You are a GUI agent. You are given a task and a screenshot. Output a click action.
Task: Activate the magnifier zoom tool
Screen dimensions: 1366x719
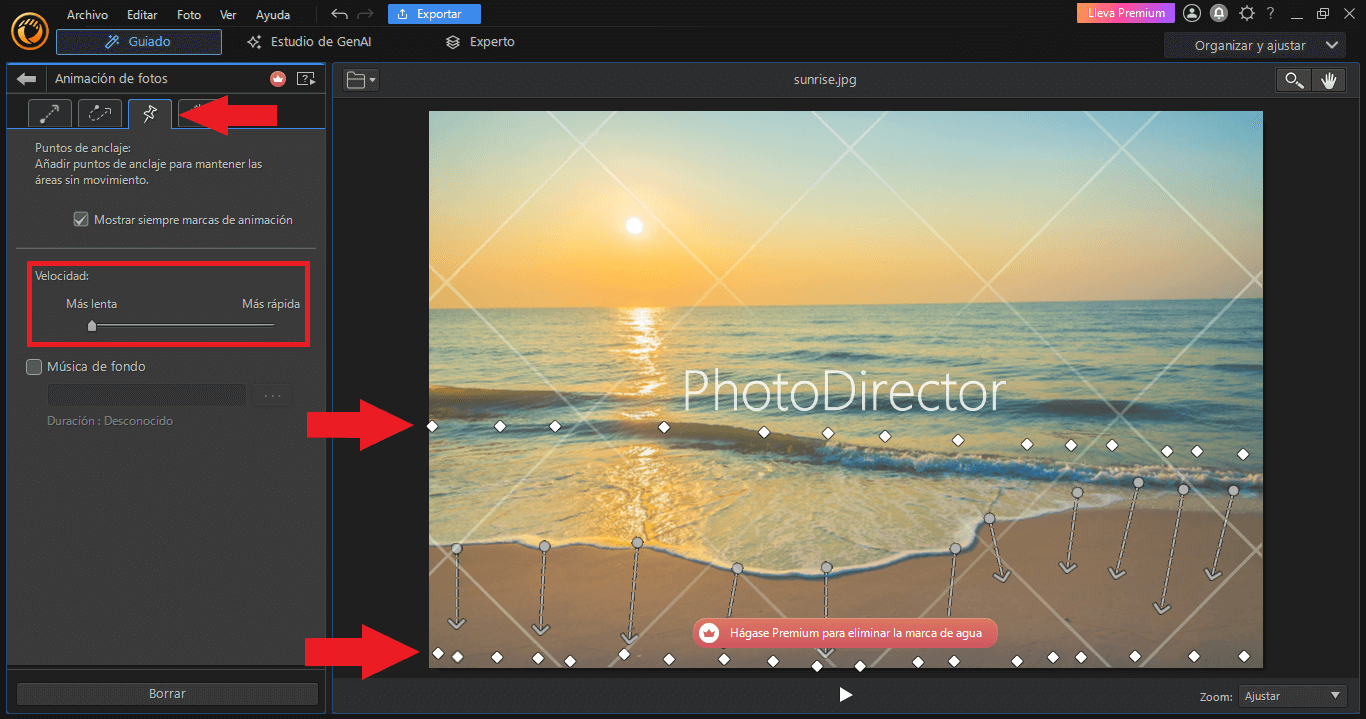point(1294,81)
